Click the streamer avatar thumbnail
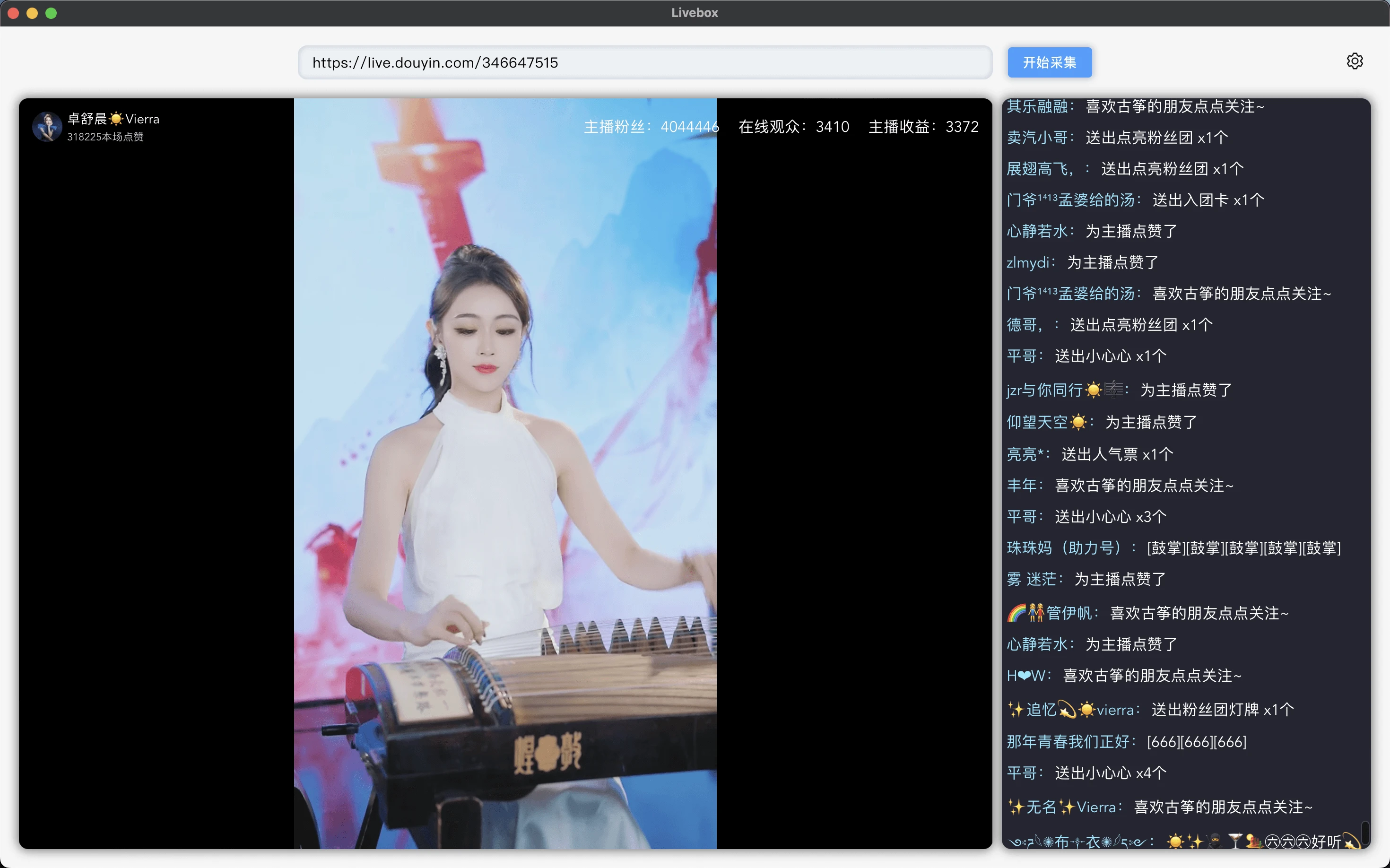1390x868 pixels. pos(47,127)
